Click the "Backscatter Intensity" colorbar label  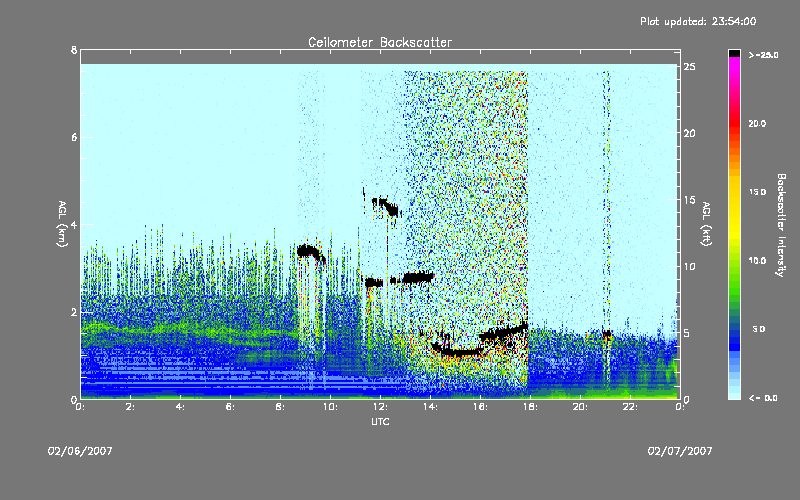point(781,225)
